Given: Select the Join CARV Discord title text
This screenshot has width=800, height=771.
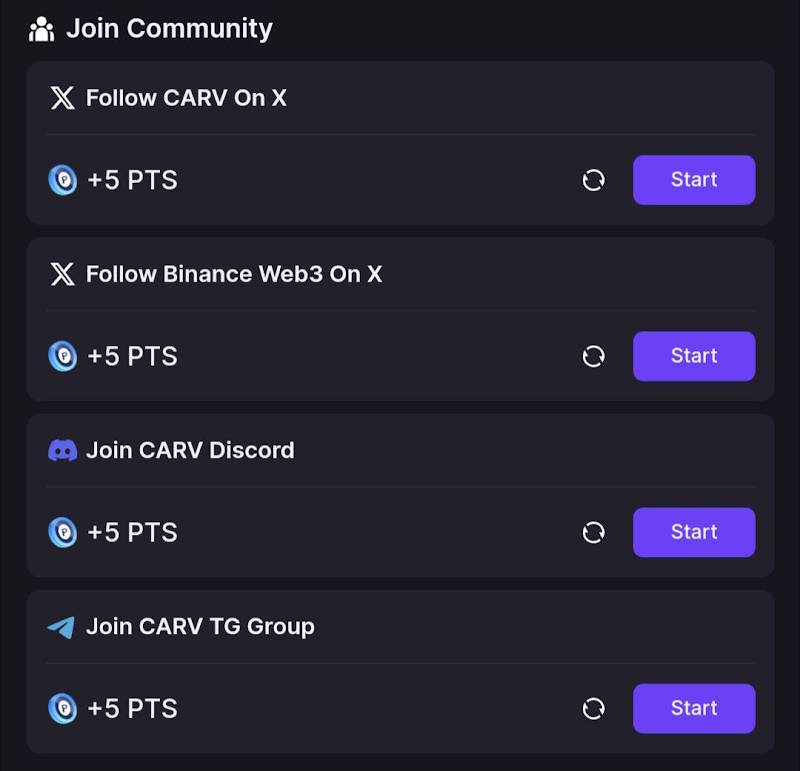Looking at the screenshot, I should 190,451.
